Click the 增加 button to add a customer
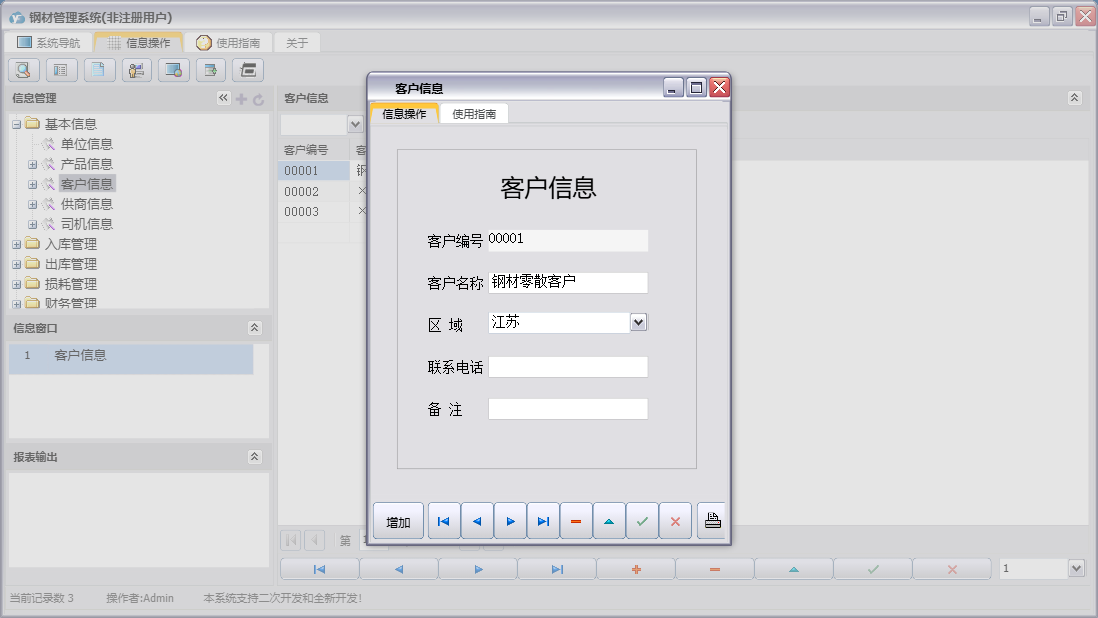 click(x=397, y=520)
